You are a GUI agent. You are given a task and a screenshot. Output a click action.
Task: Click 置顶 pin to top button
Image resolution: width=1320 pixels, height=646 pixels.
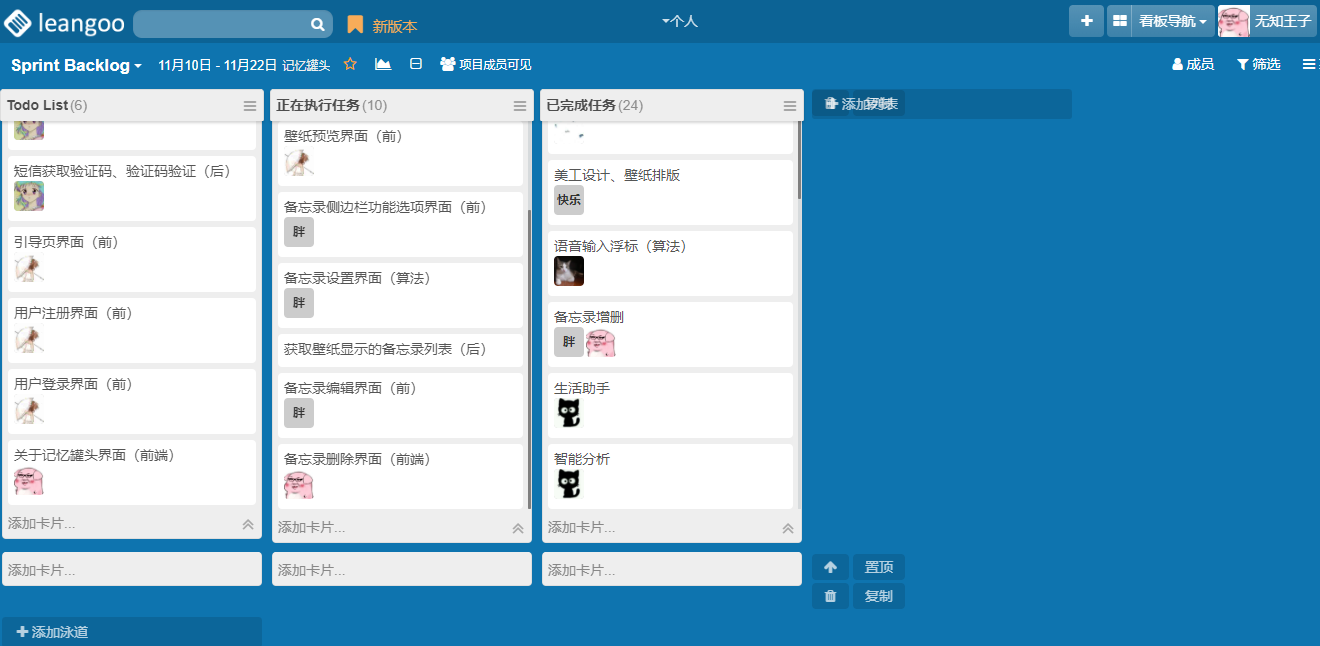coord(879,567)
